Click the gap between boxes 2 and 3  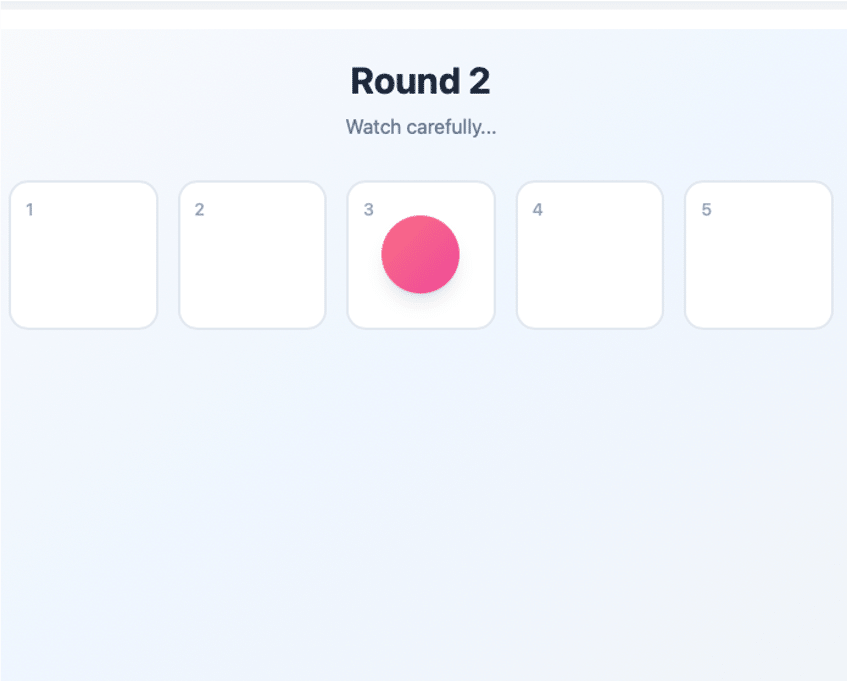click(x=337, y=255)
